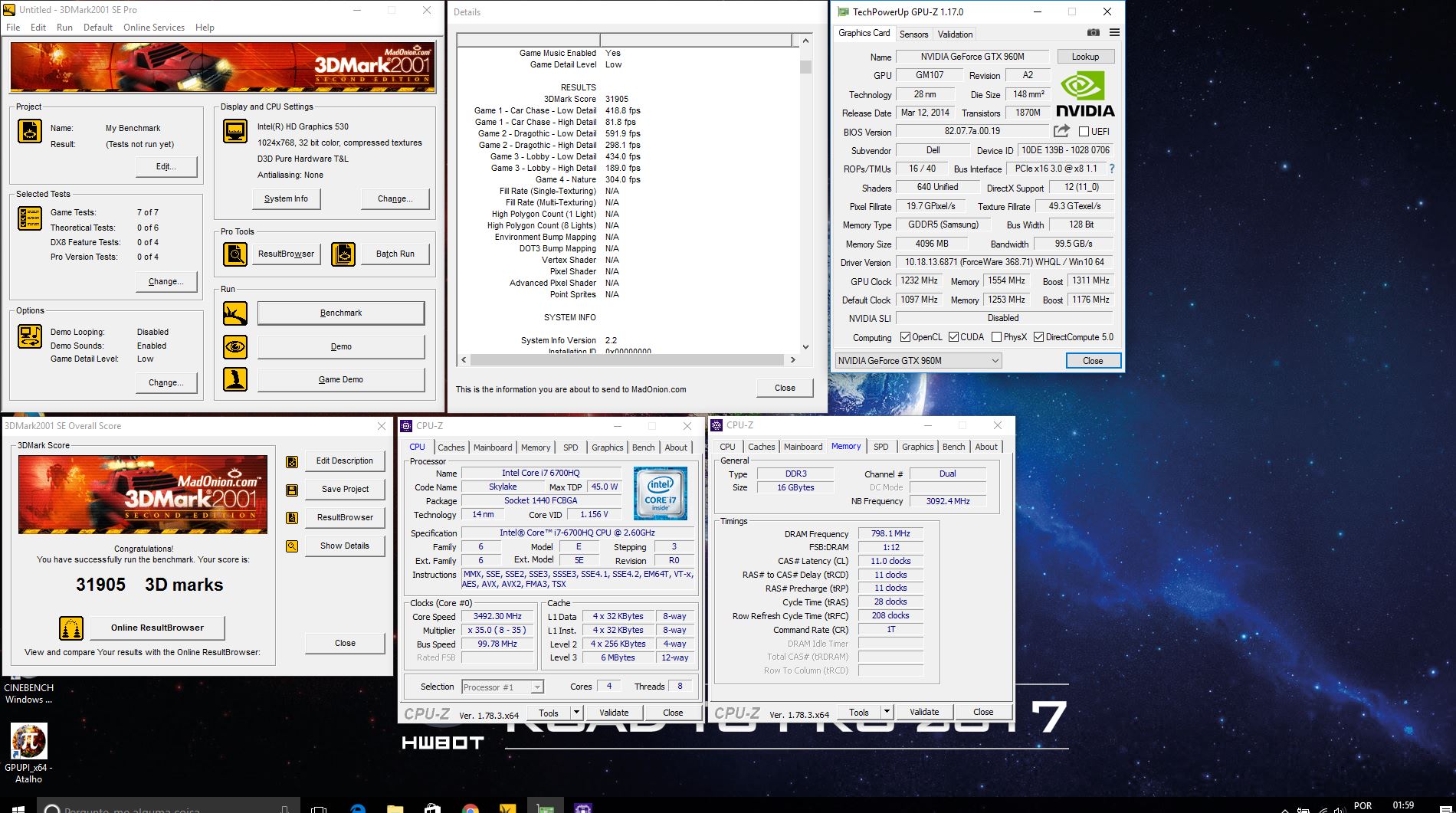Open the SPD tab in the right CPU-Z window

point(881,447)
